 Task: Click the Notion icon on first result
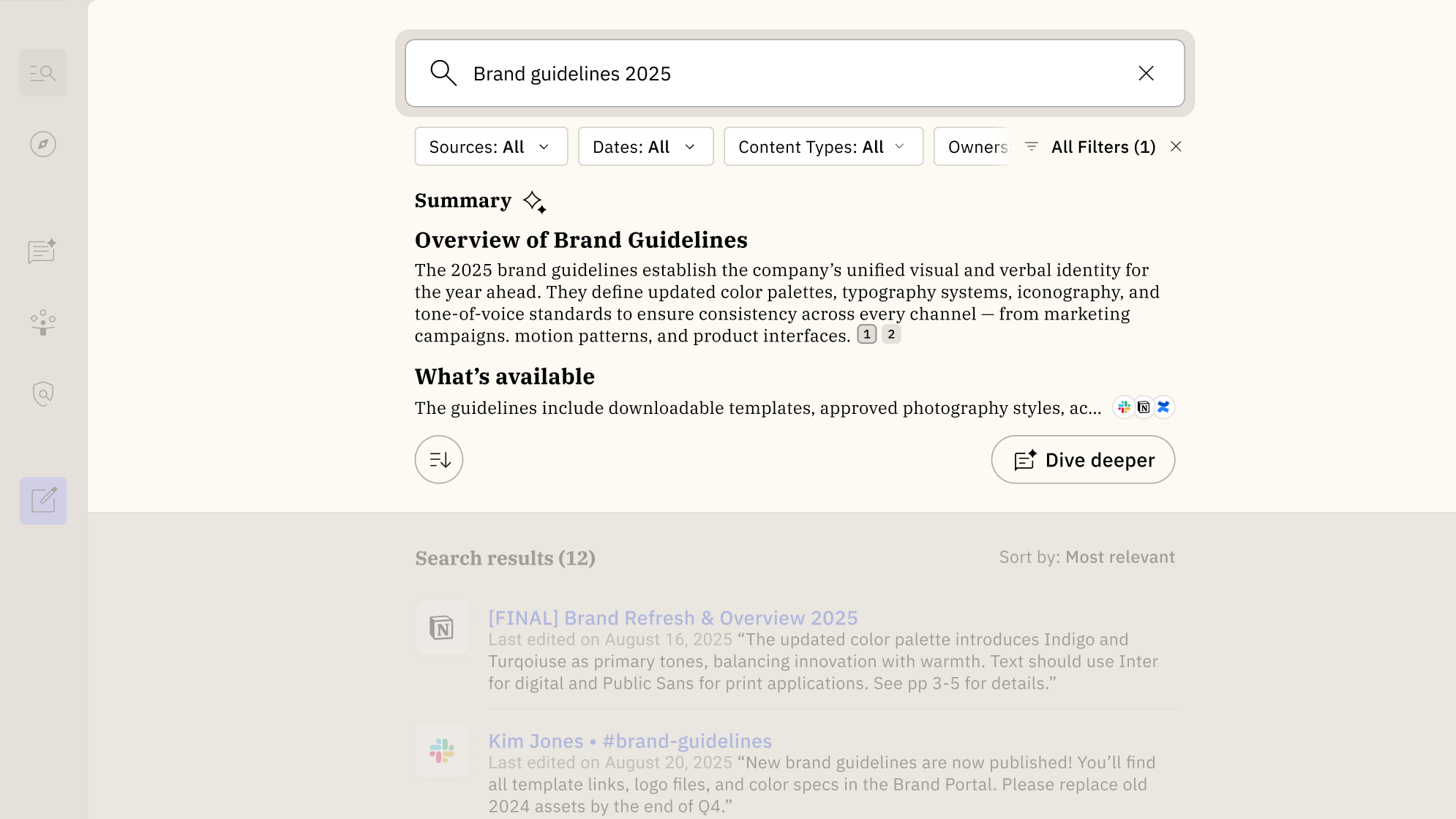(x=442, y=628)
